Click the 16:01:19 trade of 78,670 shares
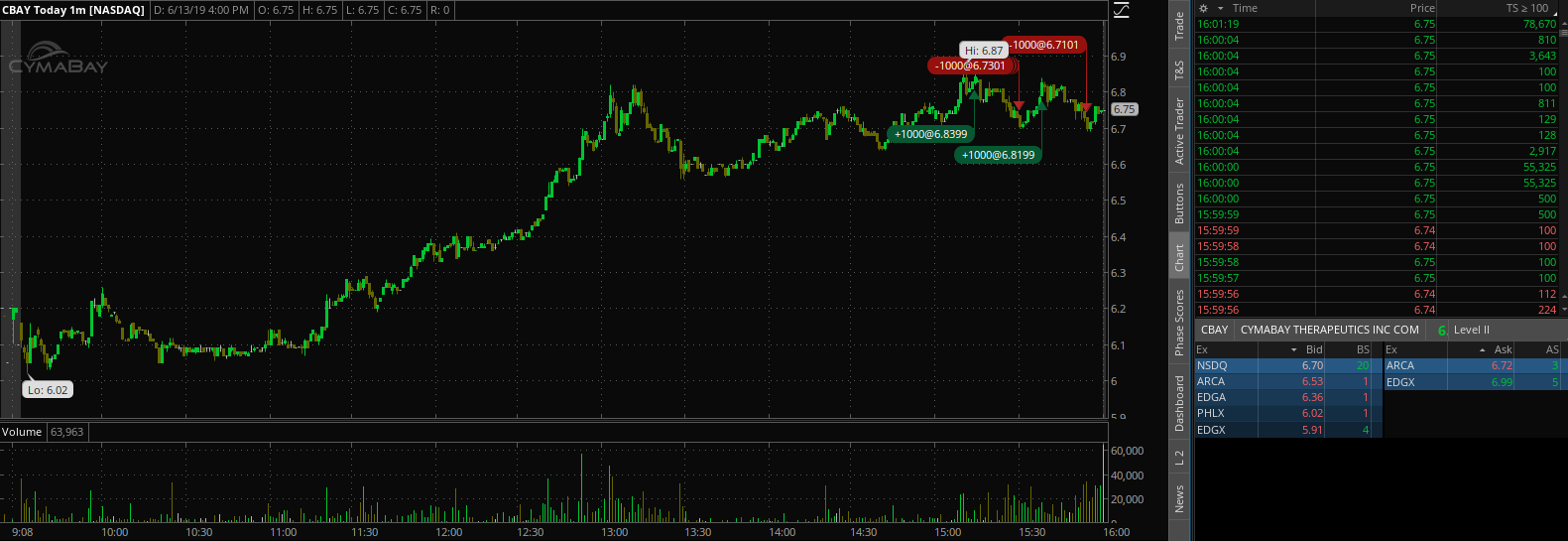 1377,24
